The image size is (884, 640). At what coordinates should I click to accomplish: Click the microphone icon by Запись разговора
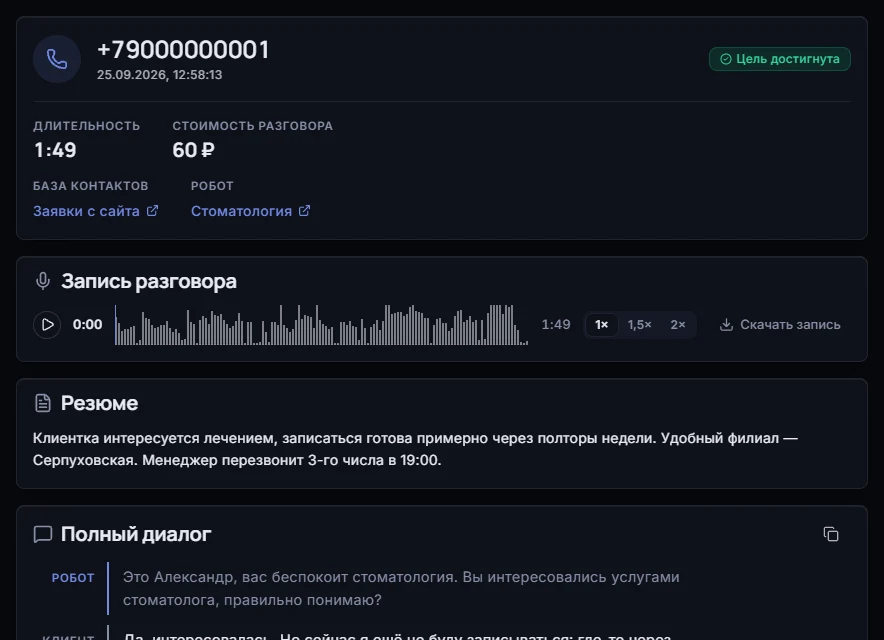(x=43, y=281)
